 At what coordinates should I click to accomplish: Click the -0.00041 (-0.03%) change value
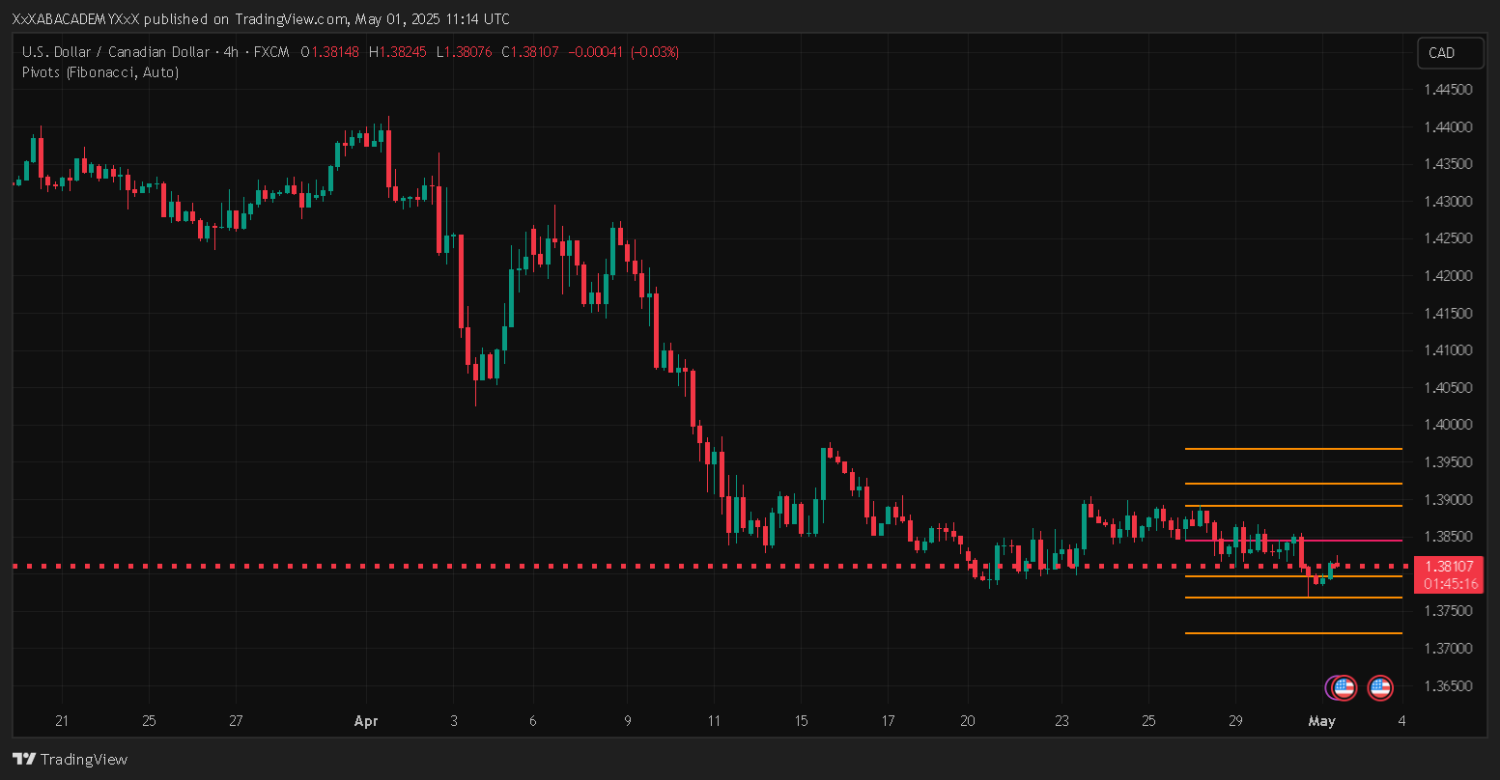[x=623, y=52]
